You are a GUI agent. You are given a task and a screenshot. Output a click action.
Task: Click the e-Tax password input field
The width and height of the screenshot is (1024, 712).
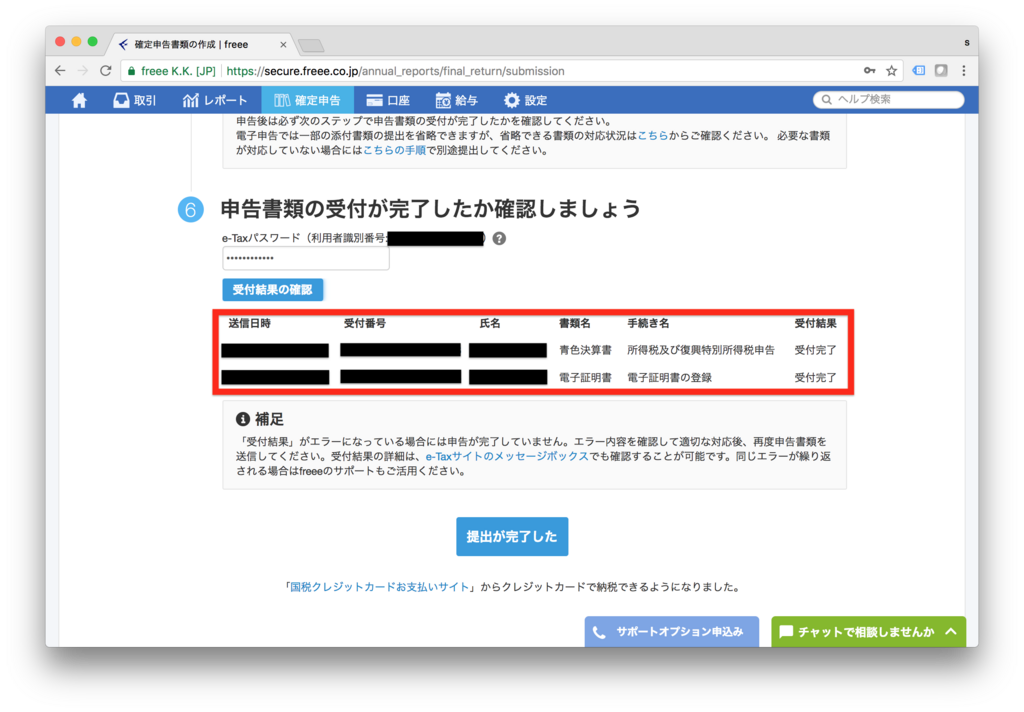[x=306, y=258]
